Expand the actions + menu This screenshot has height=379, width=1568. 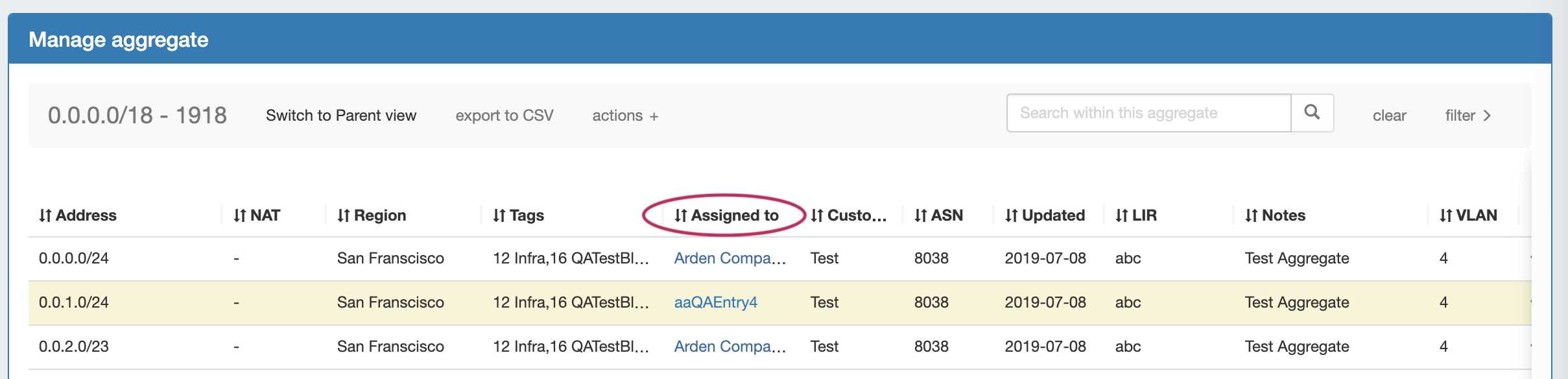[625, 116]
